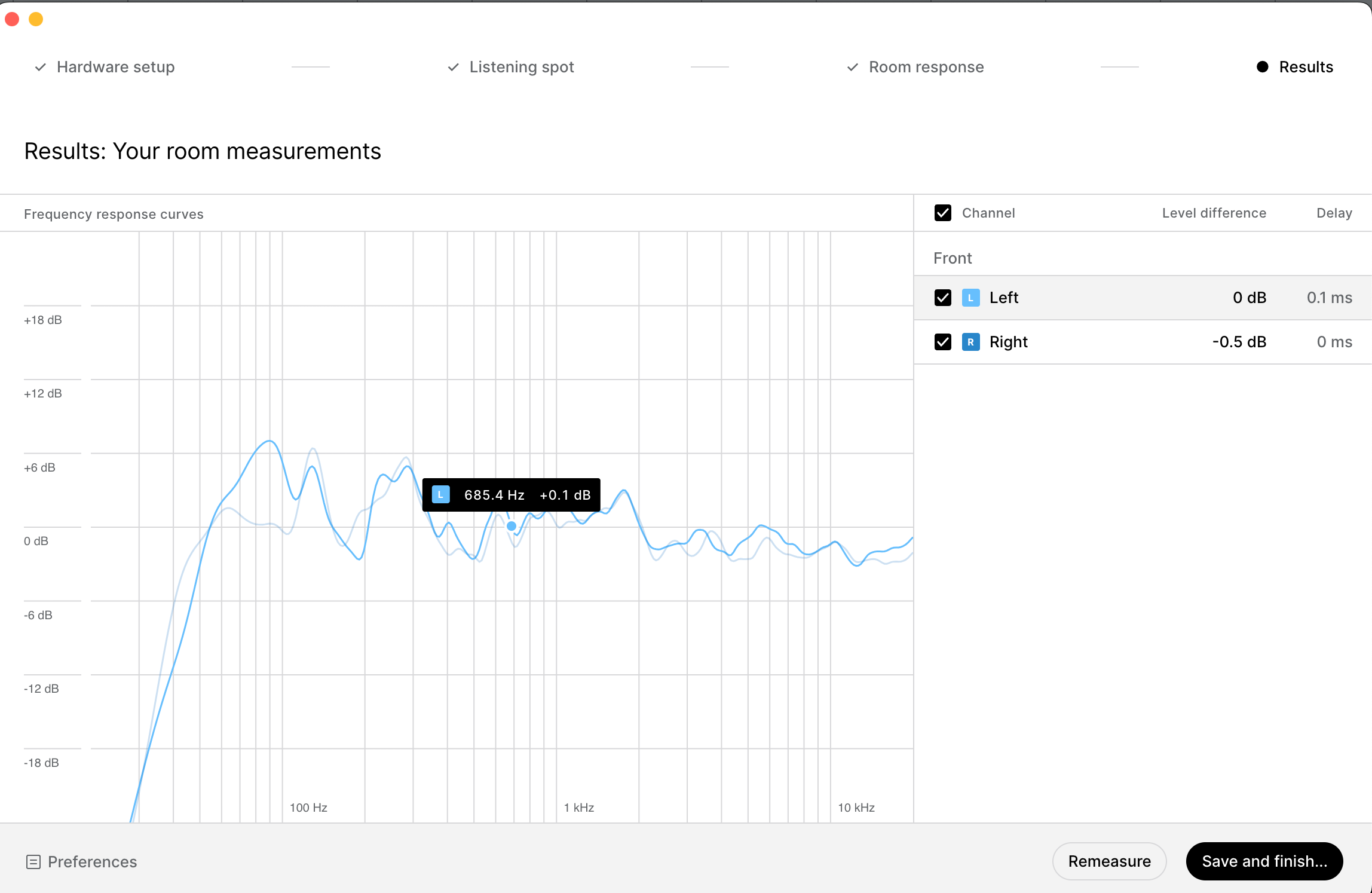Disable the Right channel checkbox
The height and width of the screenshot is (893, 1372).
942,342
